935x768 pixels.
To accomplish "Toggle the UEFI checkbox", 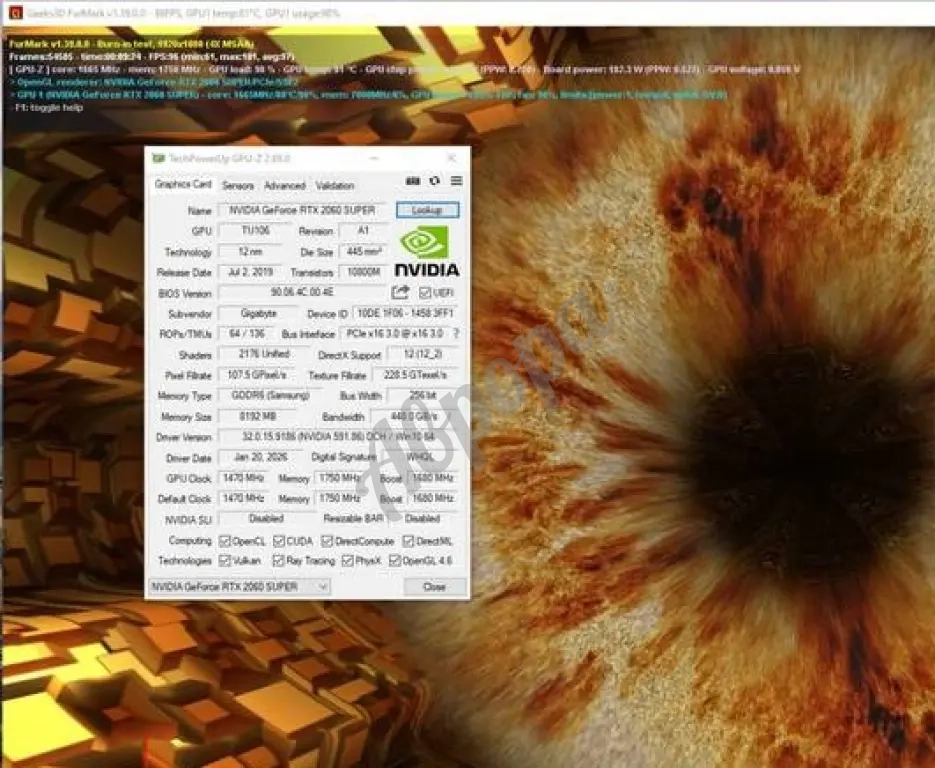I will pyautogui.click(x=425, y=293).
